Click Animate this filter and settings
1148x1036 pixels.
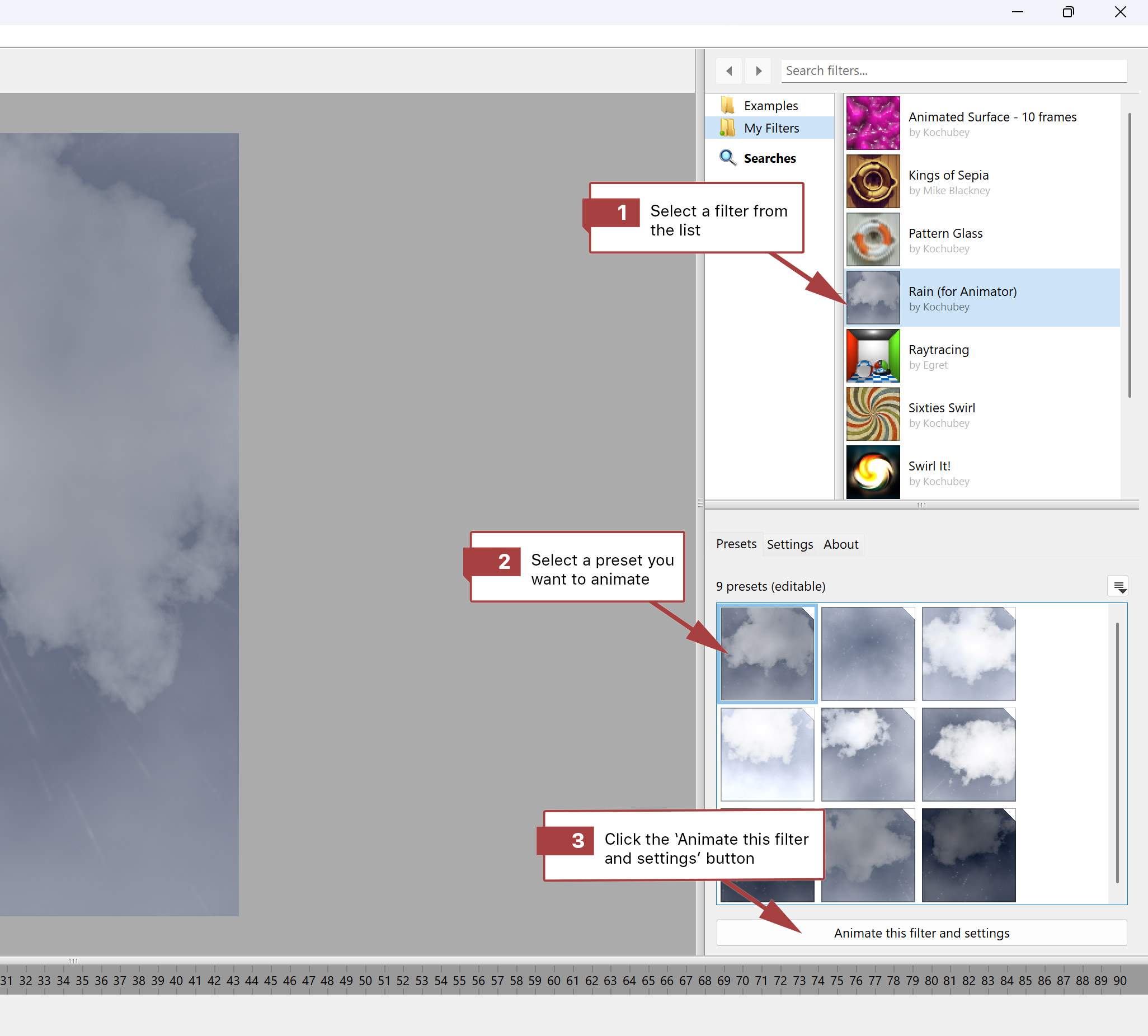point(921,933)
